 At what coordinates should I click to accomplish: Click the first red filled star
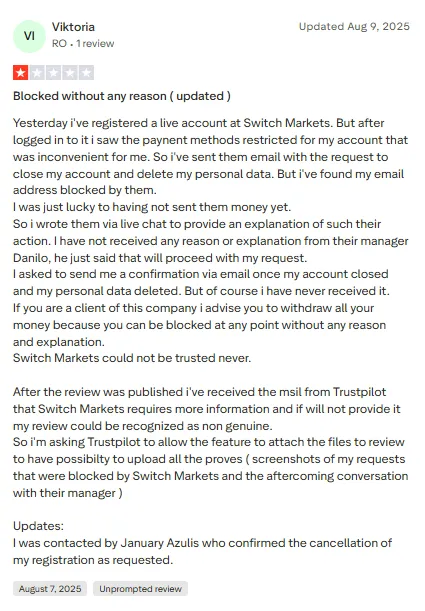tap(21, 72)
